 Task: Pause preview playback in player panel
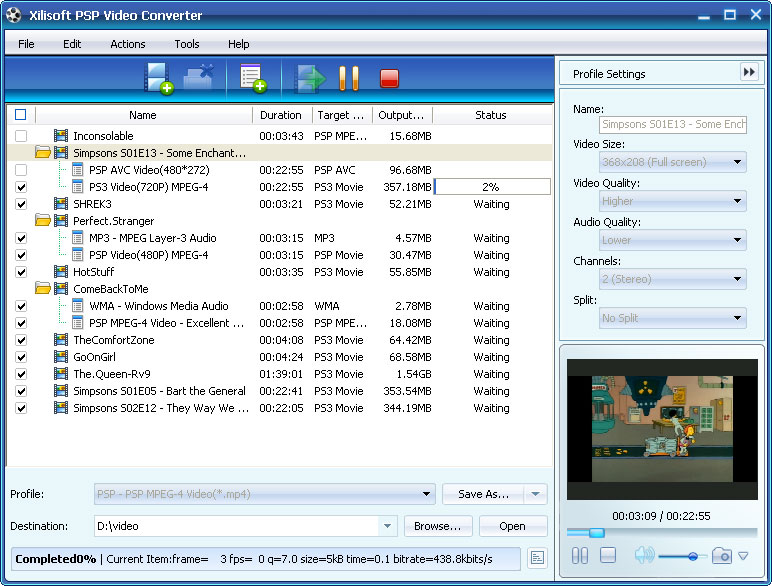(580, 556)
